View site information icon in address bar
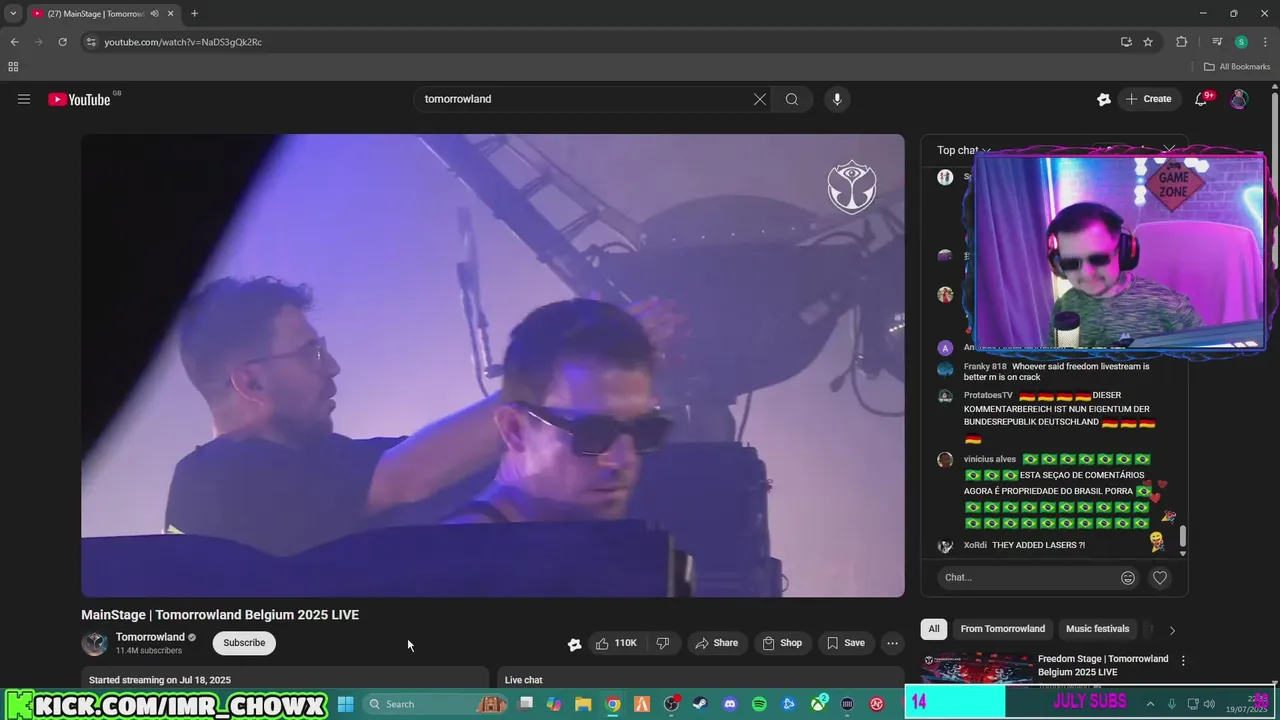This screenshot has width=1280, height=720. pyautogui.click(x=91, y=42)
